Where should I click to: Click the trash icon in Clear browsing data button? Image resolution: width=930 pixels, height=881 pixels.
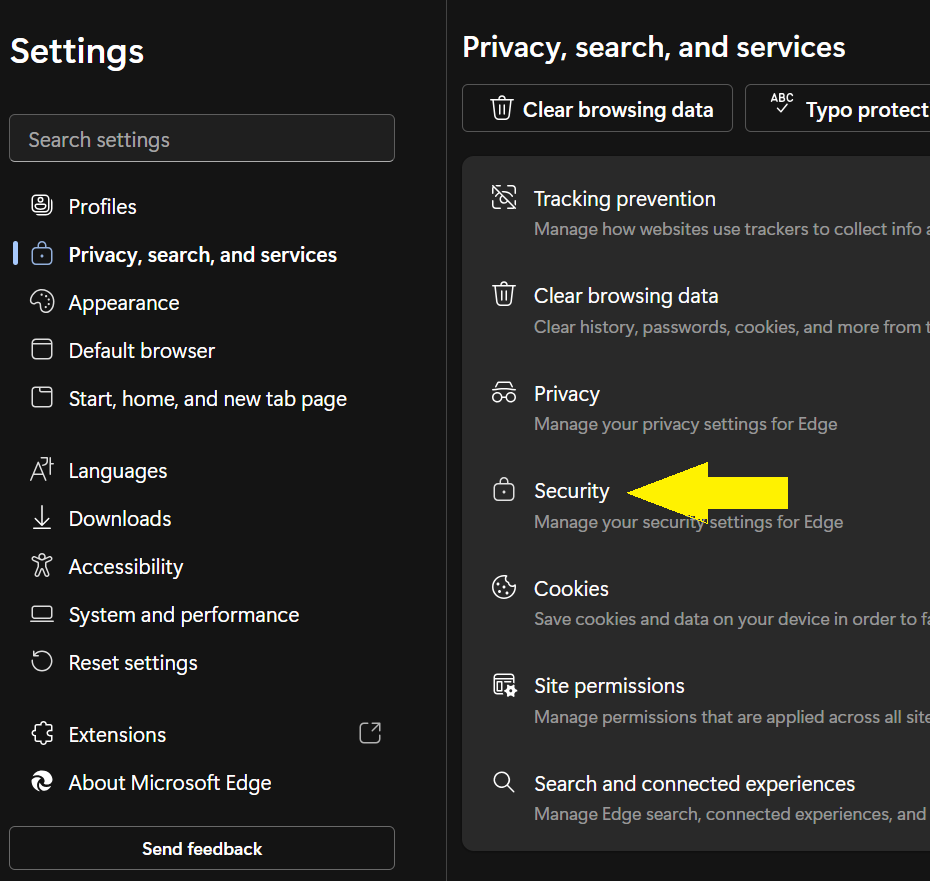501,108
